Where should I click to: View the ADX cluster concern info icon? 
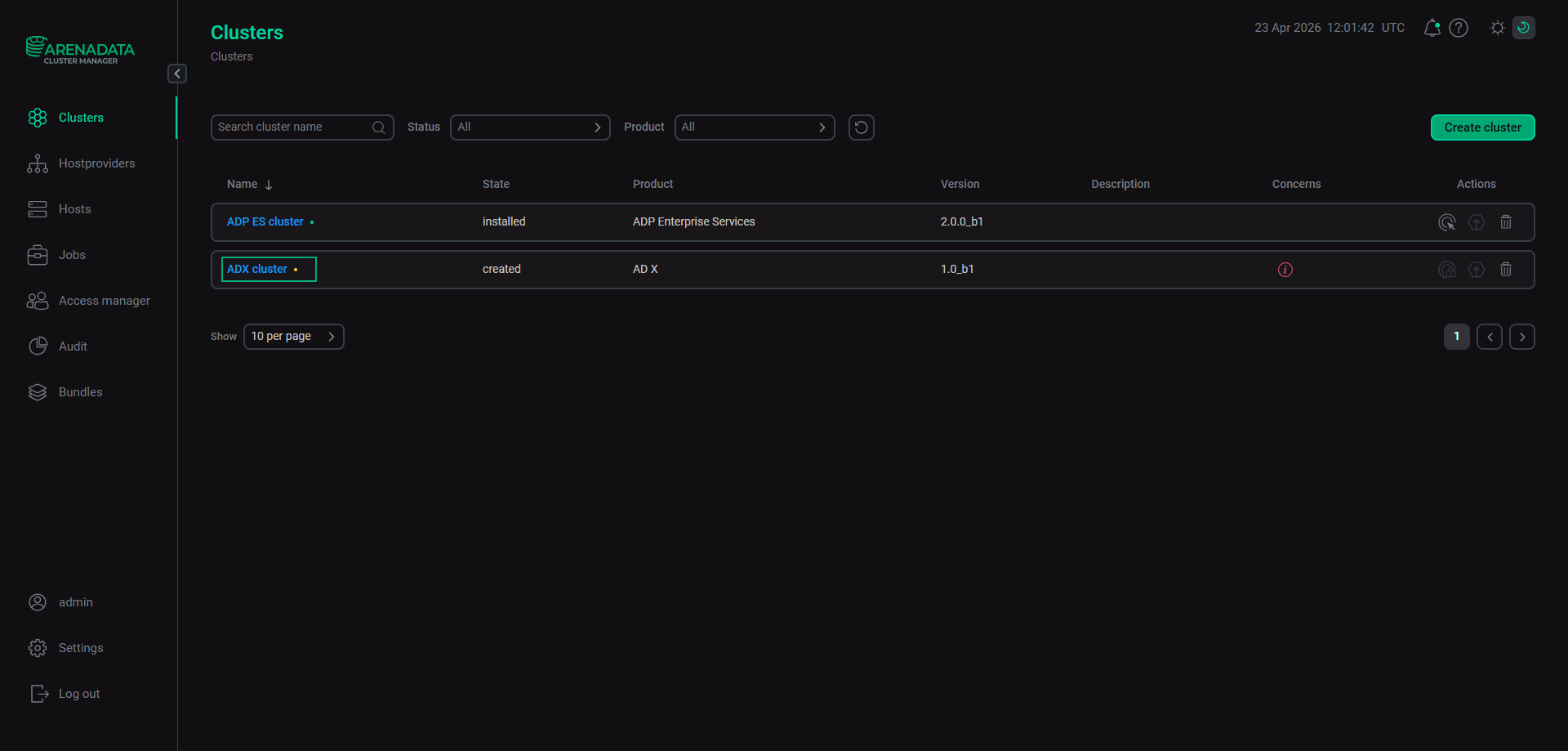pyautogui.click(x=1285, y=270)
